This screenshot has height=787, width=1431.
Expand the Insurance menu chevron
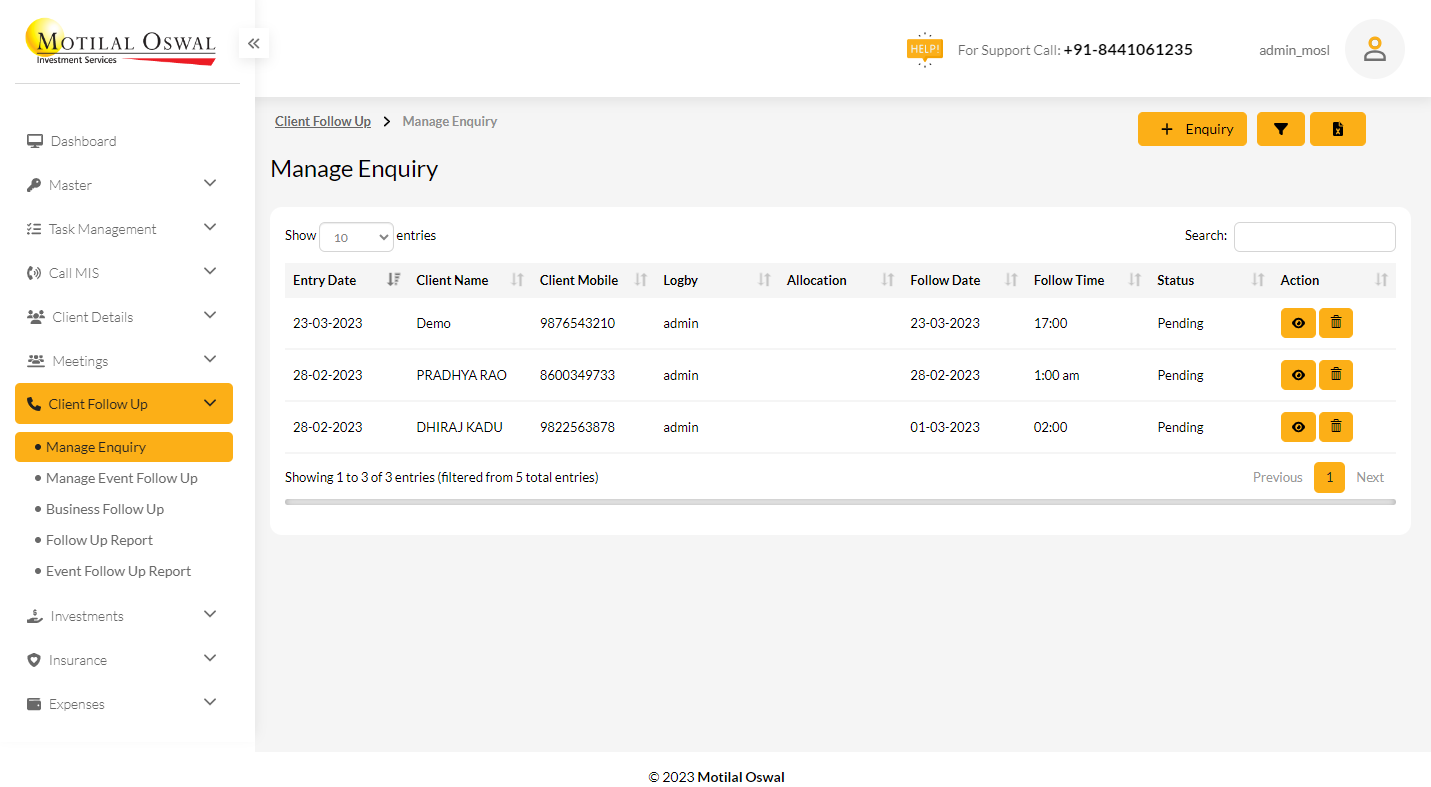(210, 658)
